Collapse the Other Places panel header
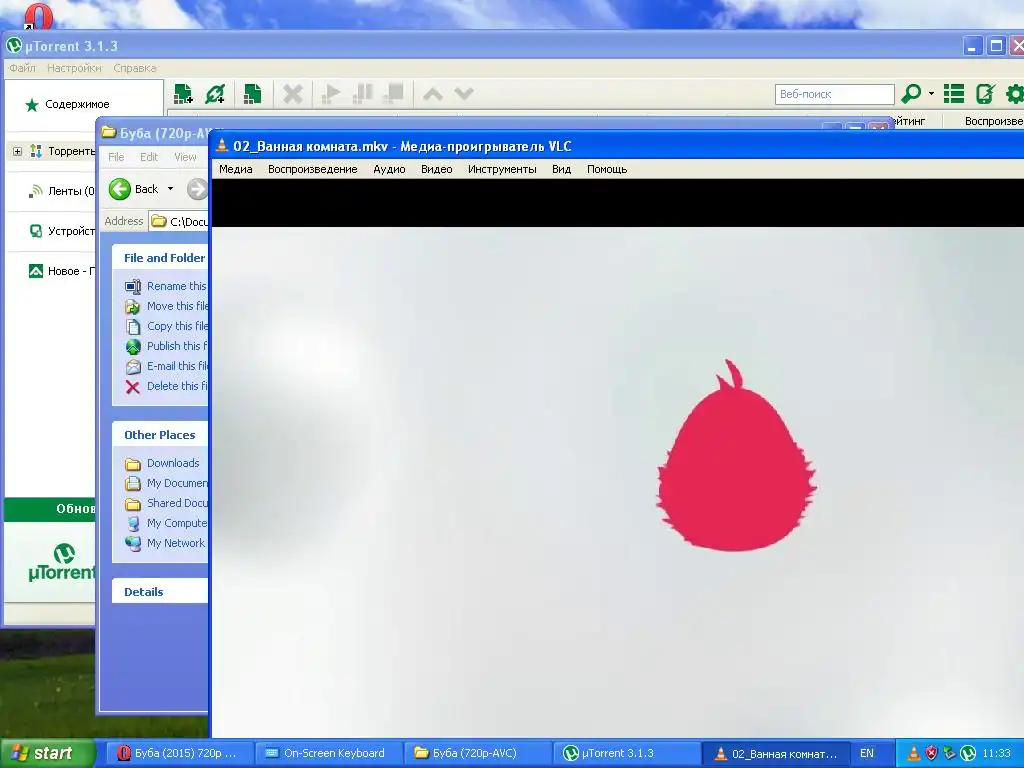The width and height of the screenshot is (1024, 768). (160, 435)
